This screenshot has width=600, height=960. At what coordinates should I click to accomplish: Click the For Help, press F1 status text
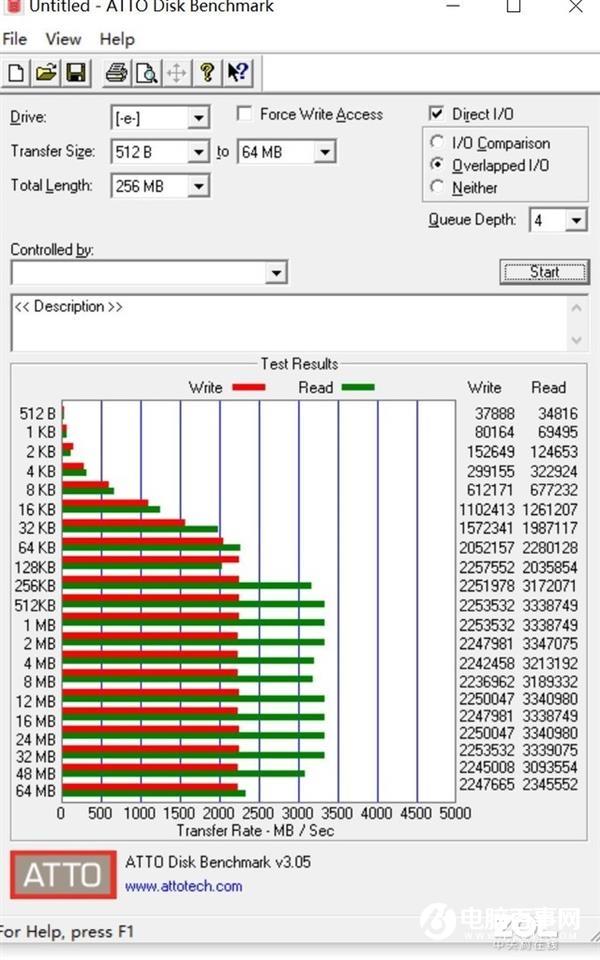pyautogui.click(x=67, y=932)
